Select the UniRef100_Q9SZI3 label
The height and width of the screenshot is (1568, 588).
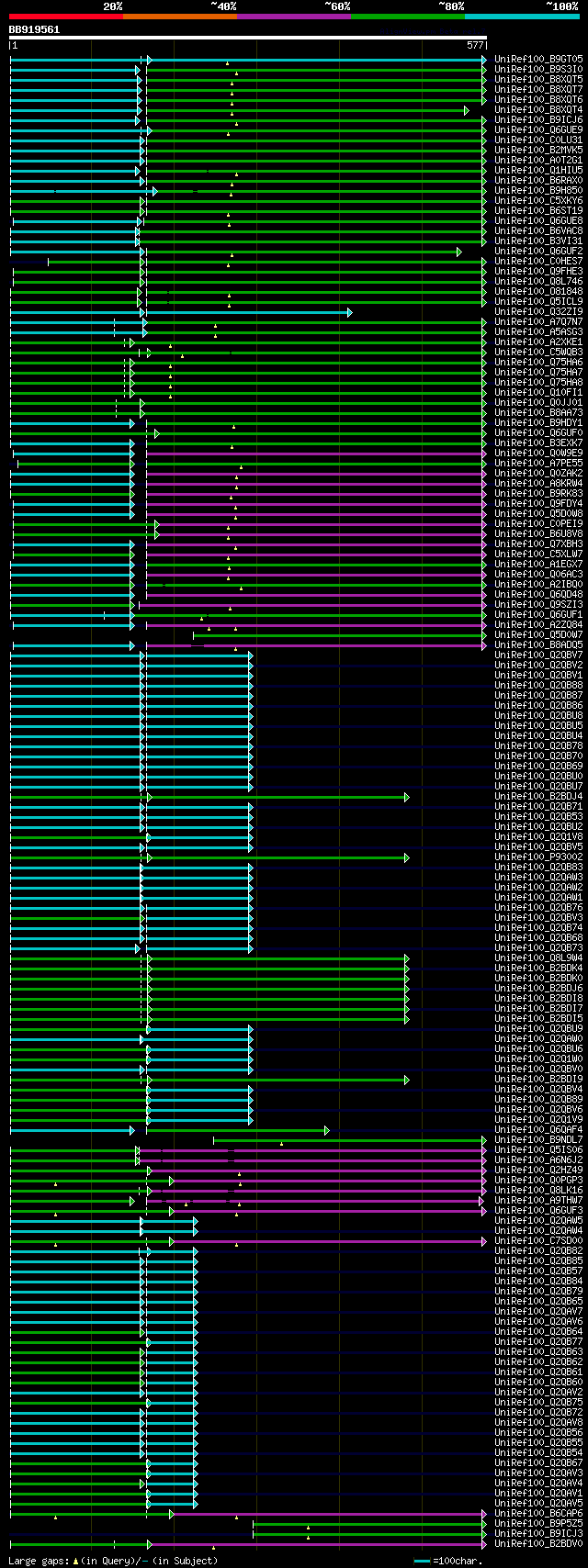point(538,605)
